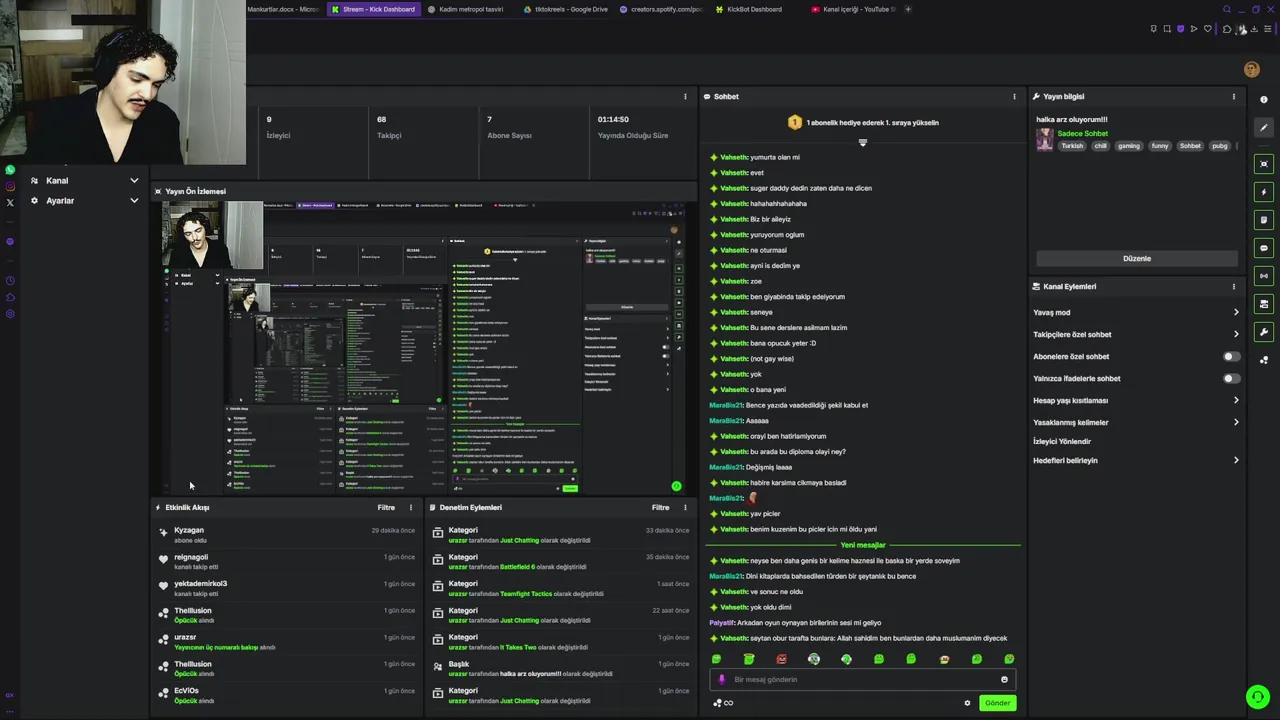Open chat settings gear beside Gönder
1280x720 pixels.
point(967,703)
